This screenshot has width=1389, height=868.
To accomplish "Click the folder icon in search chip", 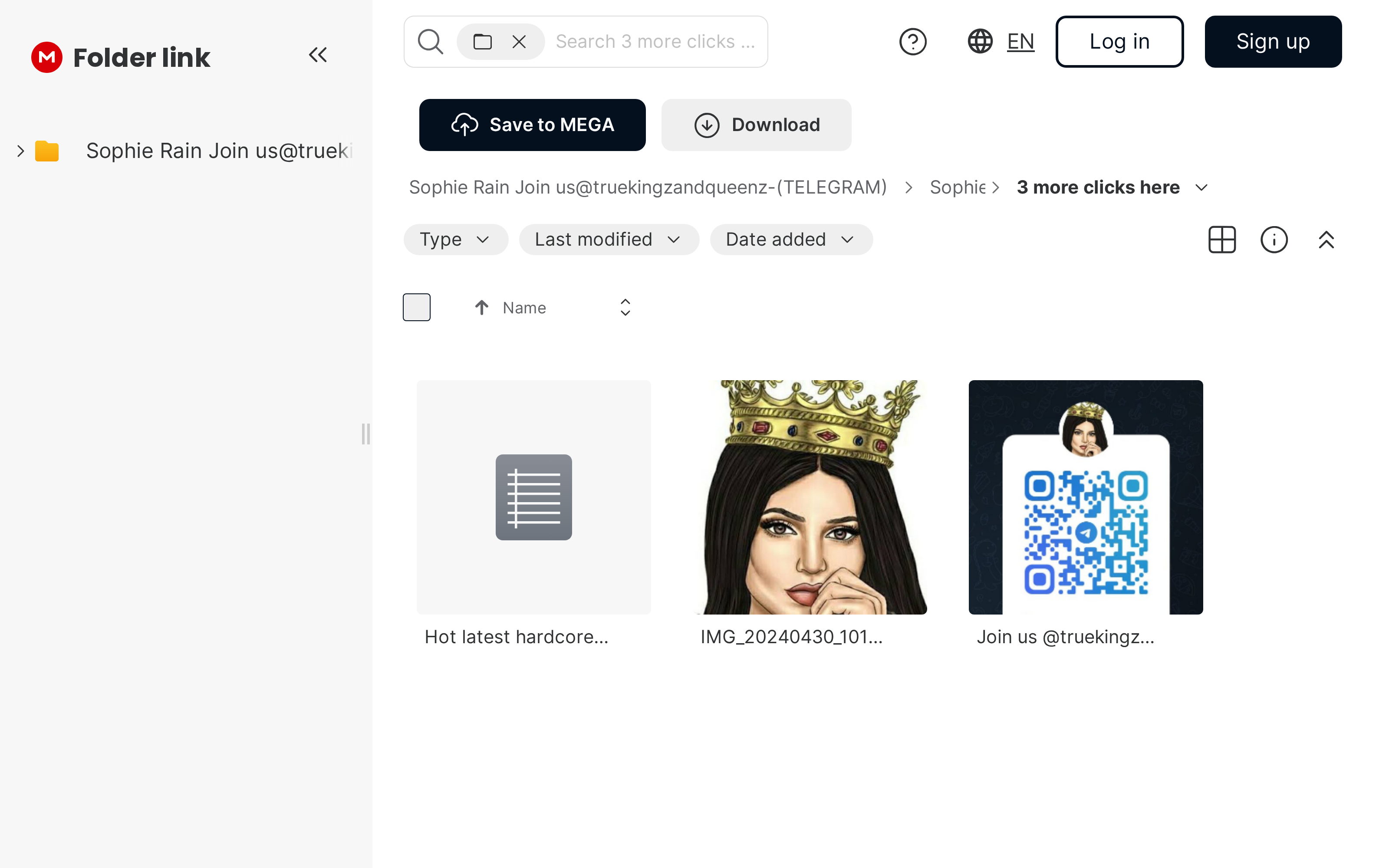I will (x=482, y=42).
